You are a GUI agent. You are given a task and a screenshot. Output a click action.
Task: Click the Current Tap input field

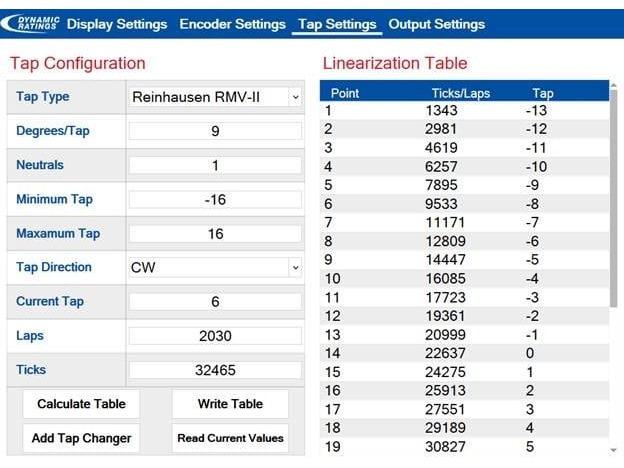(x=215, y=302)
